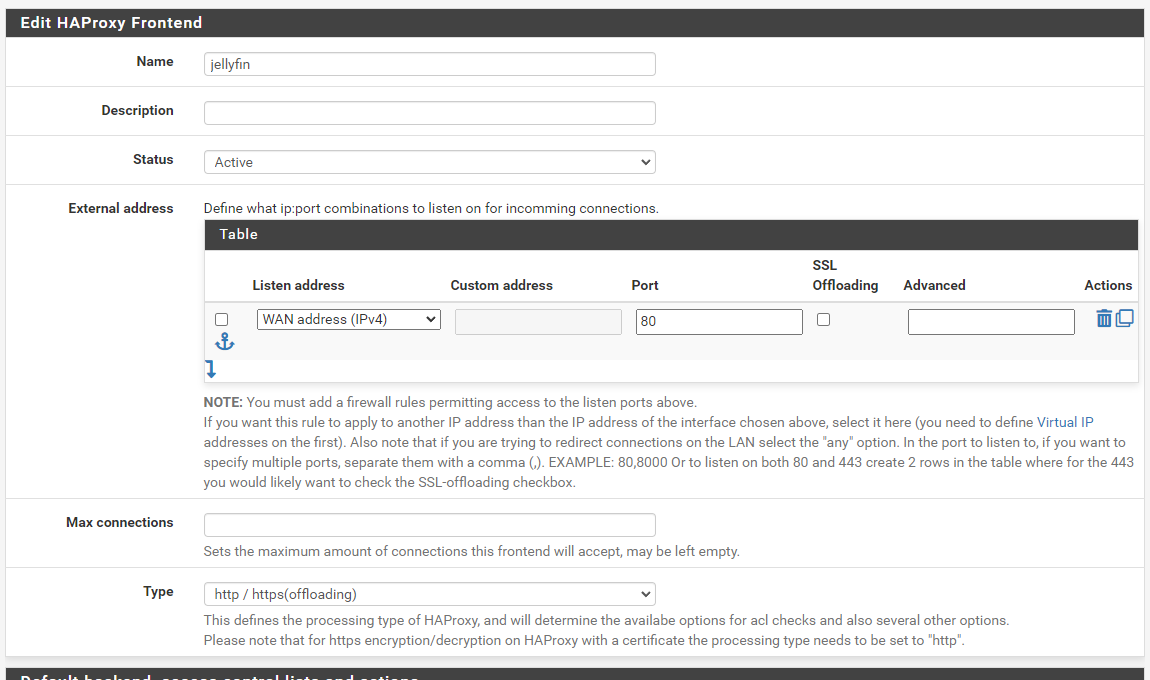The image size is (1150, 680).
Task: Duplicate the port 80 table row
Action: (x=1125, y=319)
